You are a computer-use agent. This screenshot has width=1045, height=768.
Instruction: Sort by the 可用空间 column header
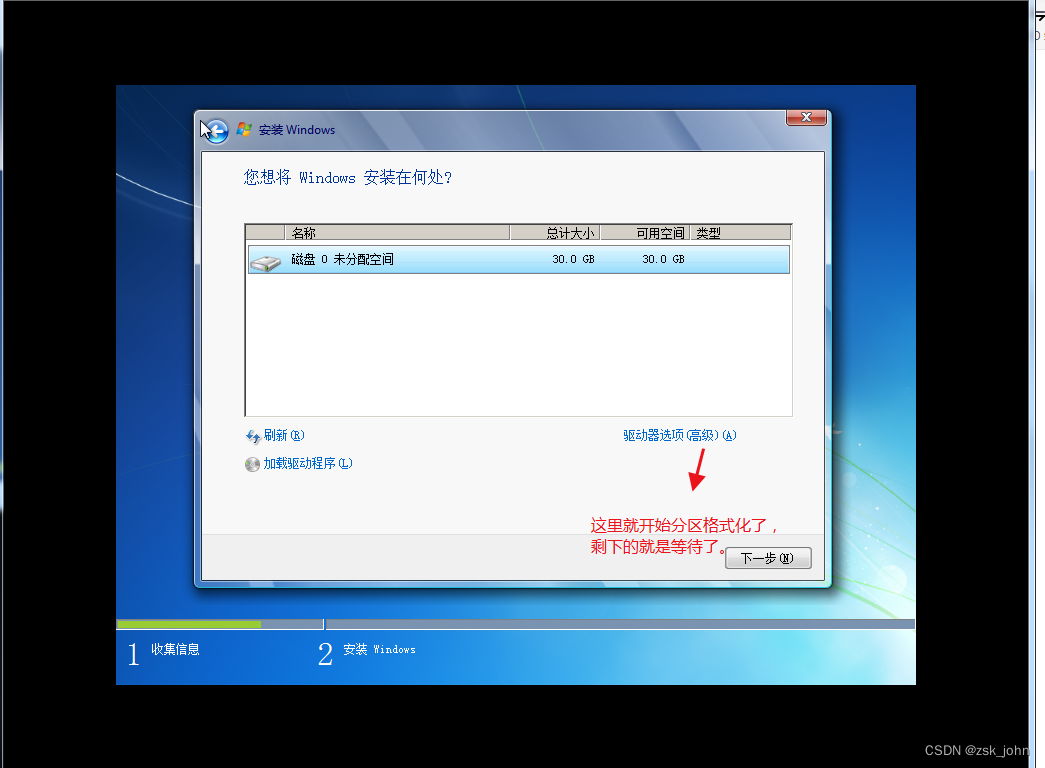point(644,233)
